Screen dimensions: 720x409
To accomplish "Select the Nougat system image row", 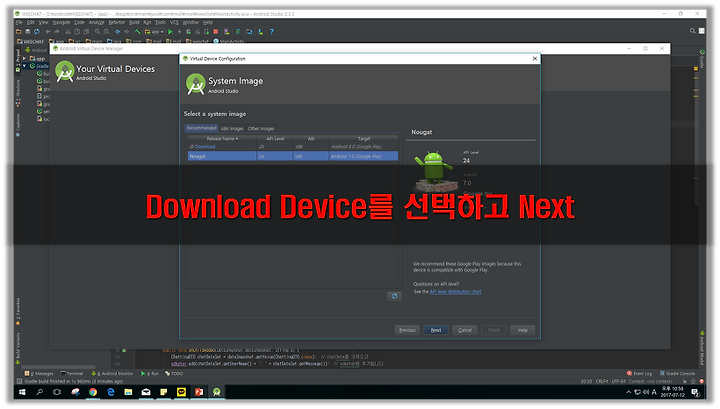I will click(293, 156).
